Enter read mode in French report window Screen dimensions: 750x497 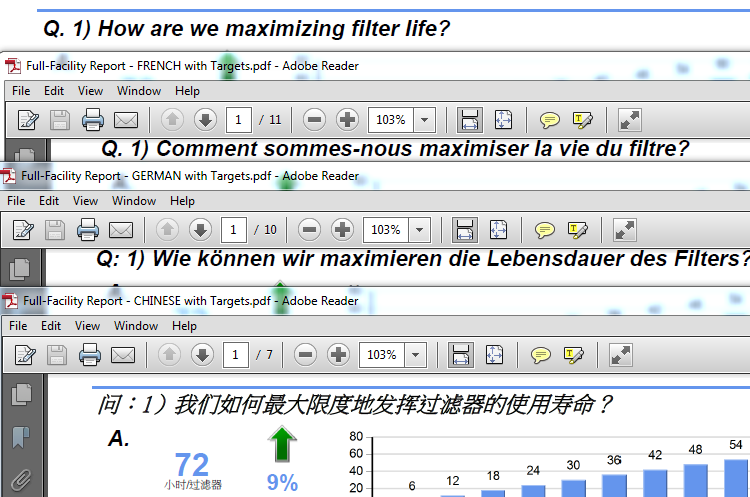[x=629, y=120]
